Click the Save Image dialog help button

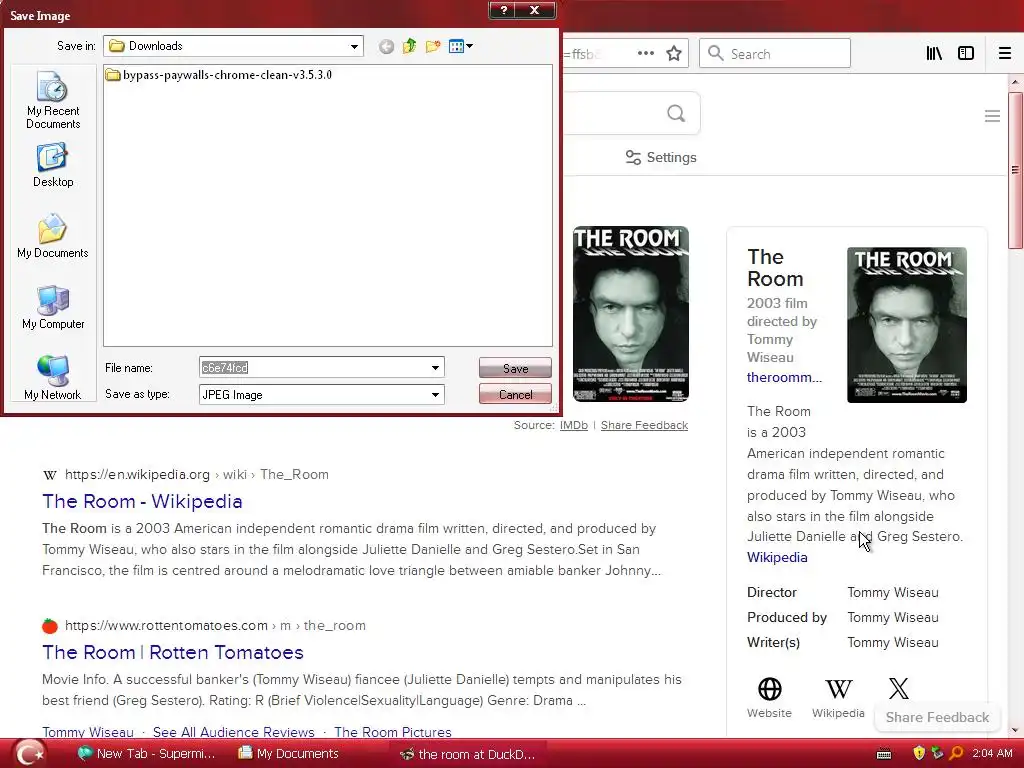tap(503, 10)
